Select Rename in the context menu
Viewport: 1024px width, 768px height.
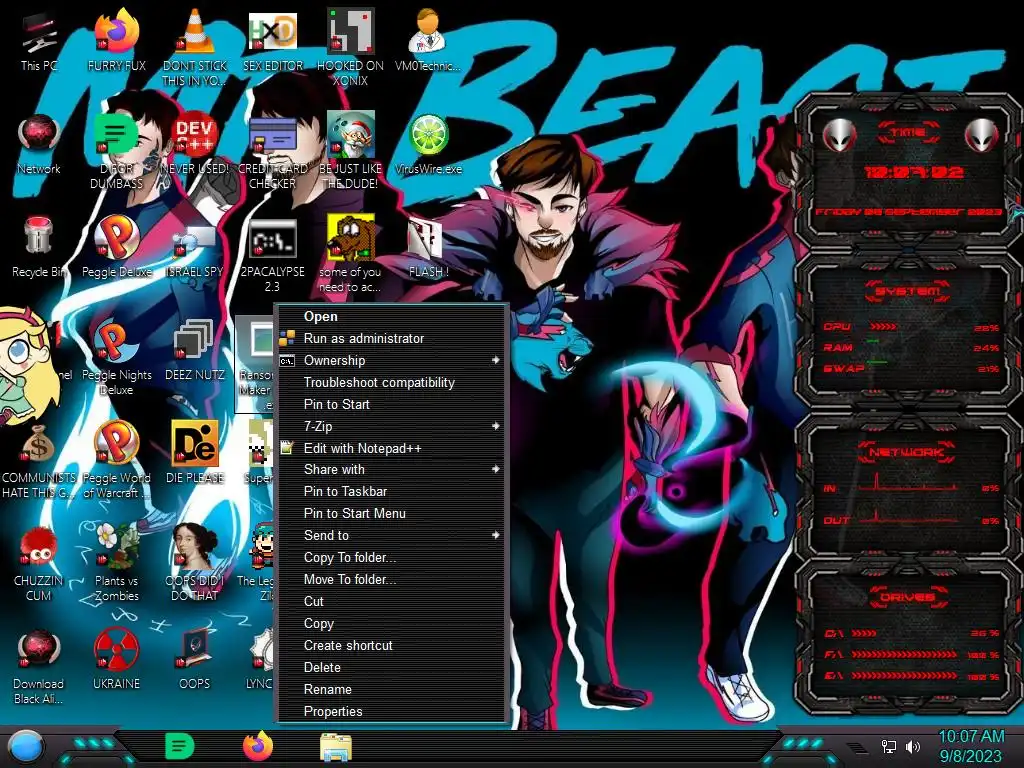point(391,690)
